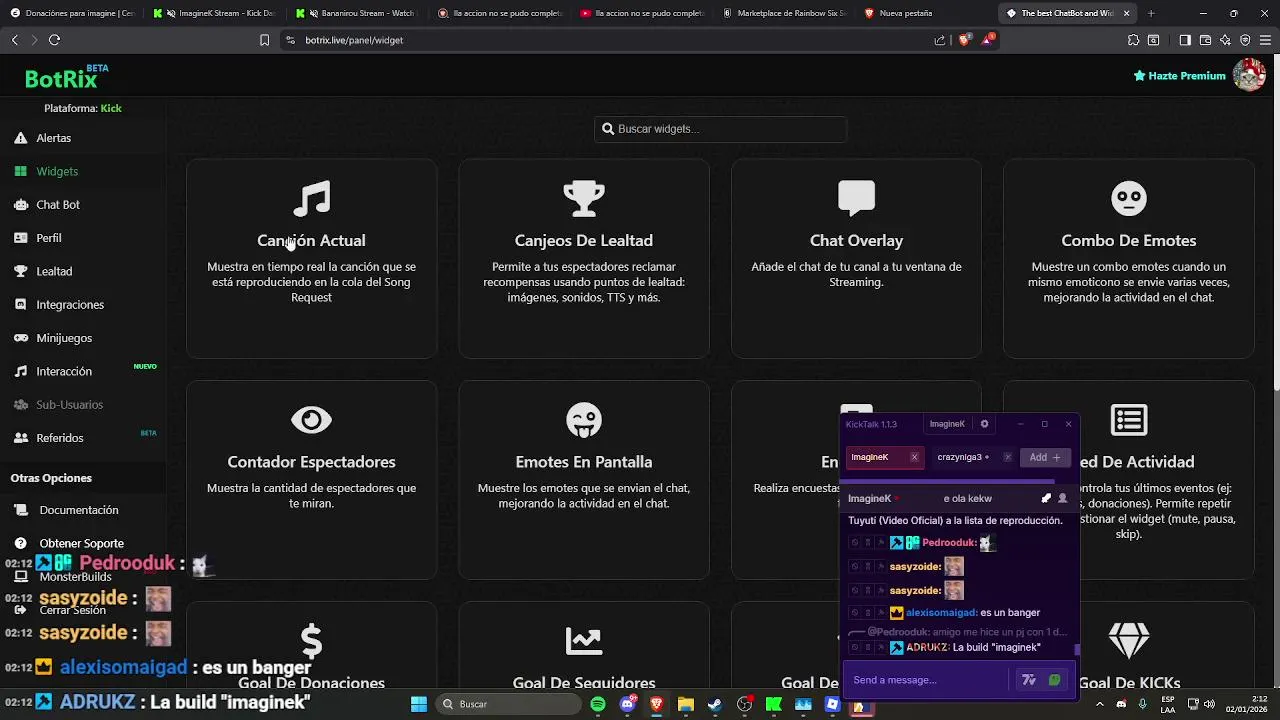1280x720 pixels.
Task: Reload the page with the refresh icon
Action: tap(54, 40)
